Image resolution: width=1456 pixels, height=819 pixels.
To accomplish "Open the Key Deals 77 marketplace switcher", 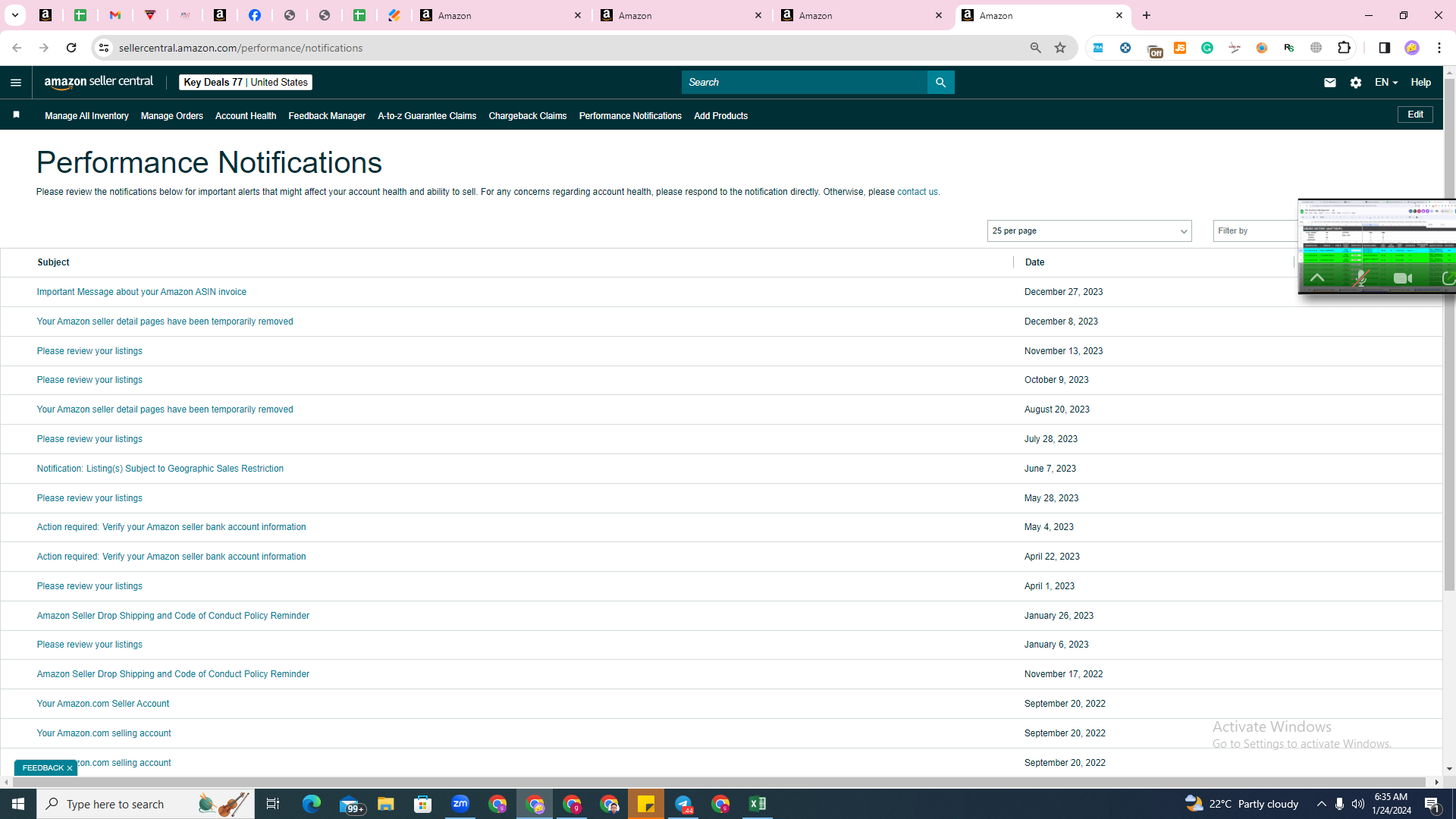I will tap(246, 83).
